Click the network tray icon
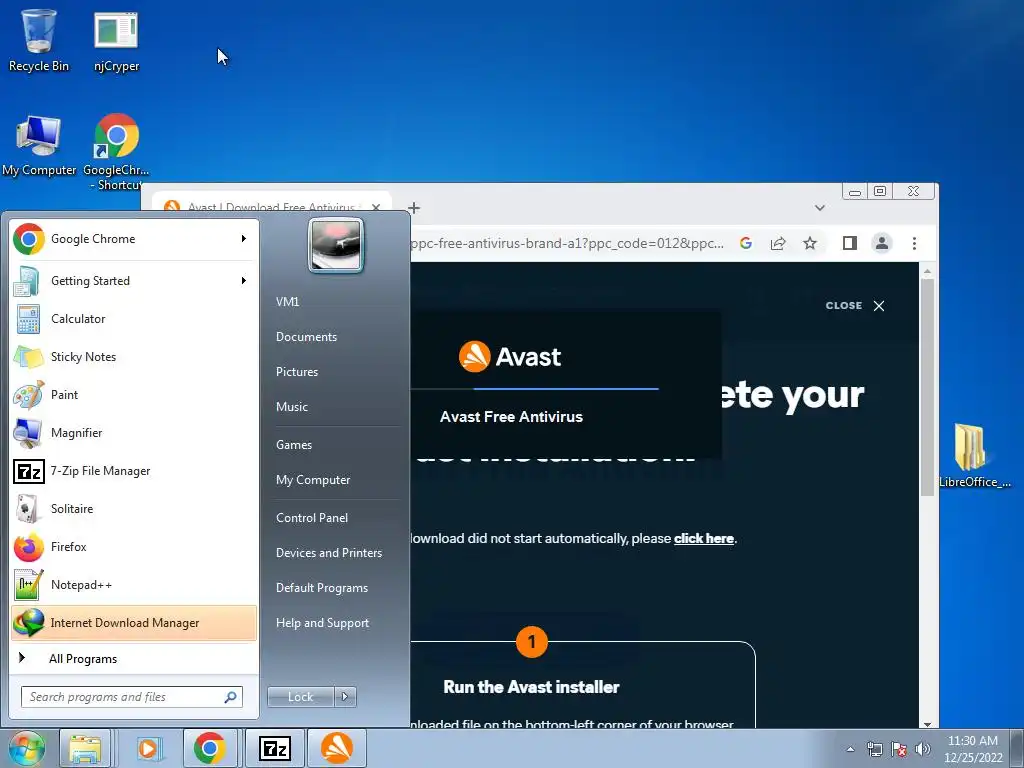The image size is (1024, 768). click(x=874, y=749)
